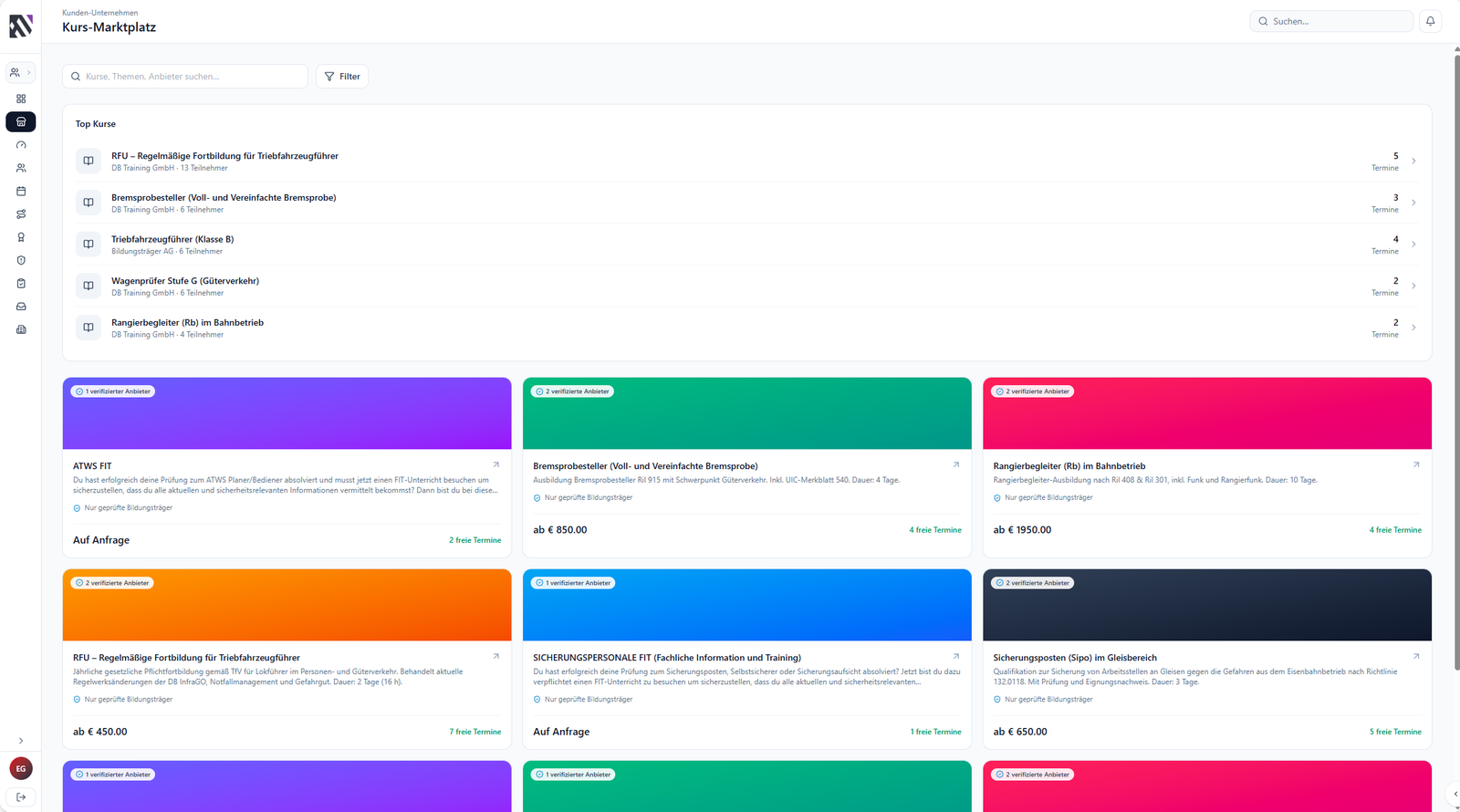Focus the 'Kurse, Themen, Anbieter suchen' field

point(185,77)
